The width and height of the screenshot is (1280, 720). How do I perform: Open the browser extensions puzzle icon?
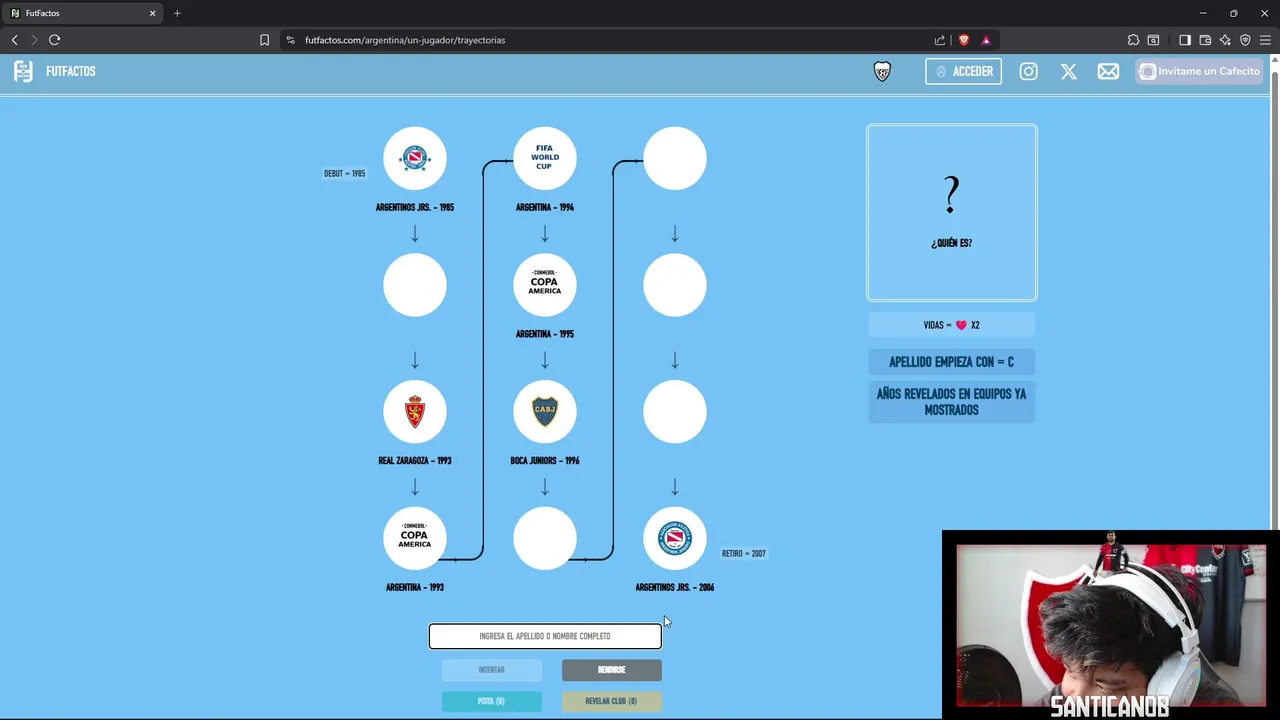click(x=1133, y=40)
